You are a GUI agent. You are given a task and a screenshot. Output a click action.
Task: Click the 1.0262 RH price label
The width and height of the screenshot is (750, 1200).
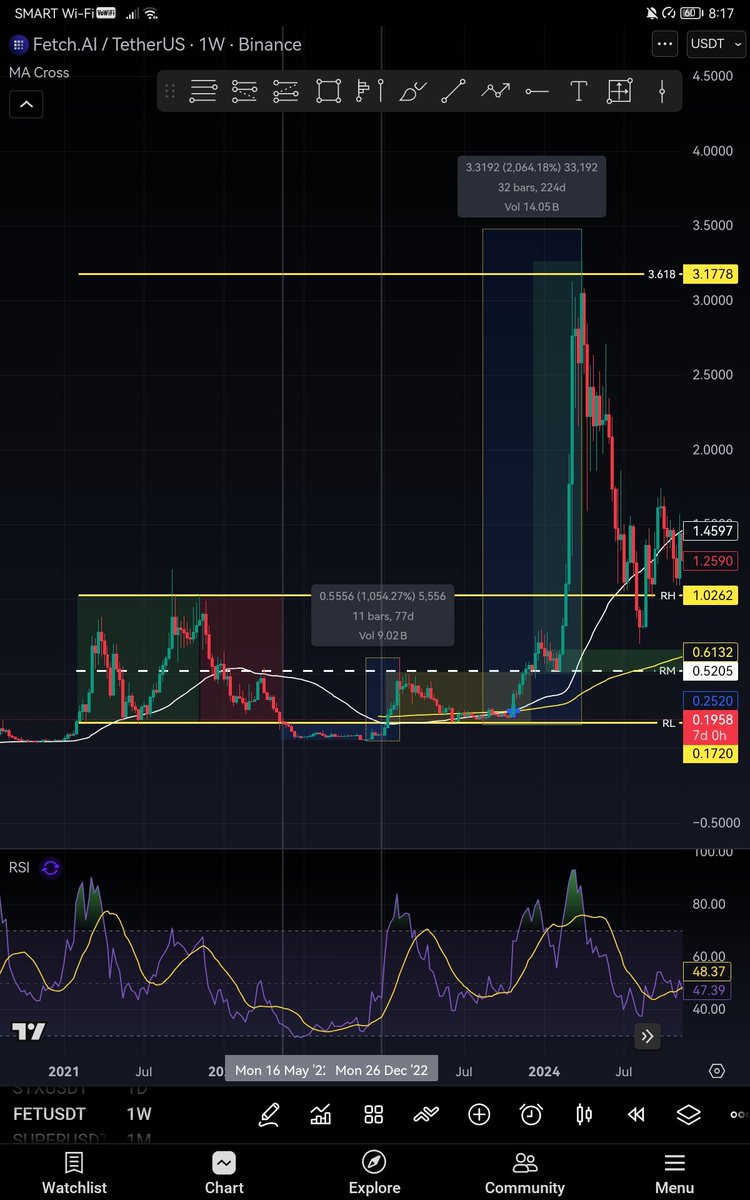711,595
